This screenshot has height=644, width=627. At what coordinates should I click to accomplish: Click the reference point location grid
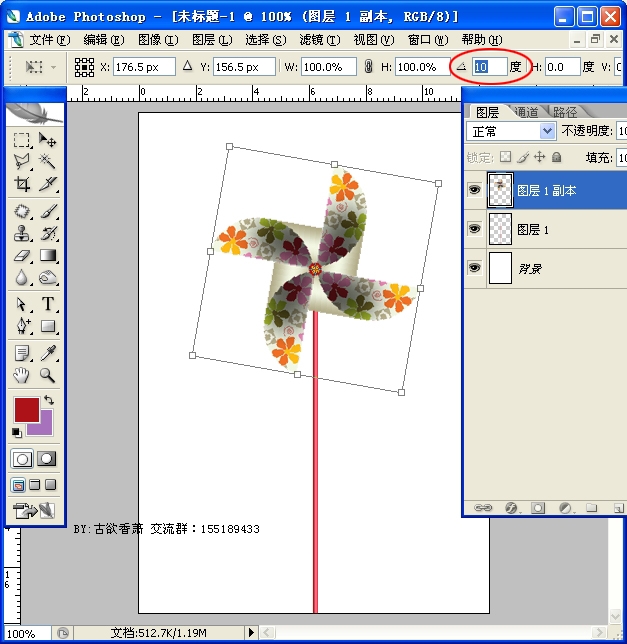coord(84,67)
